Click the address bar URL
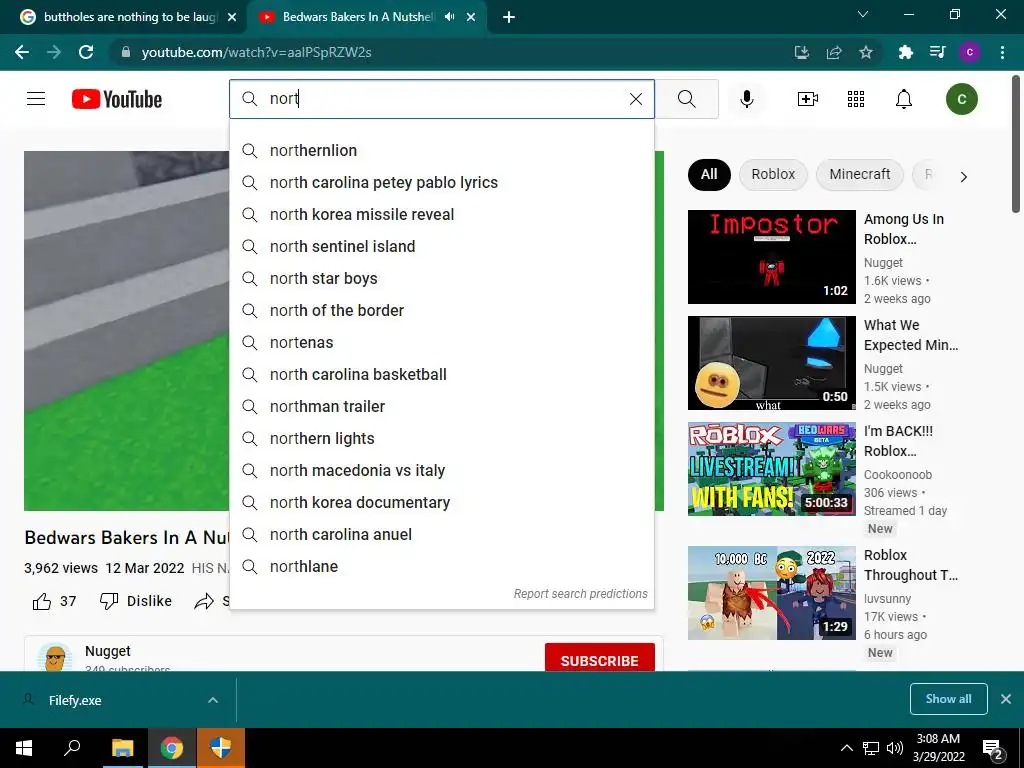Viewport: 1024px width, 768px height. click(x=257, y=52)
